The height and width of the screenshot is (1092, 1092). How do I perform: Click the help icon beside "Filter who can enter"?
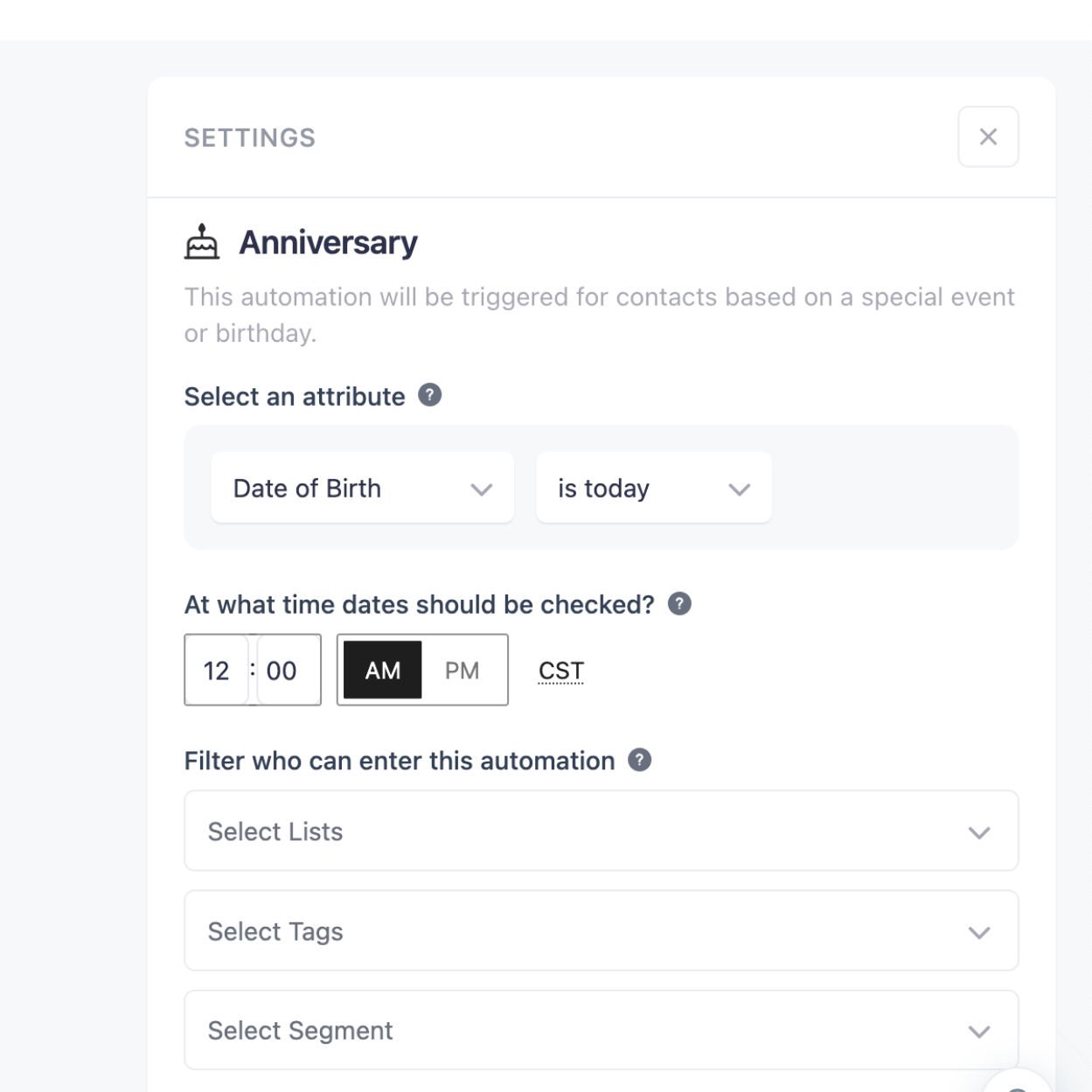coord(638,760)
